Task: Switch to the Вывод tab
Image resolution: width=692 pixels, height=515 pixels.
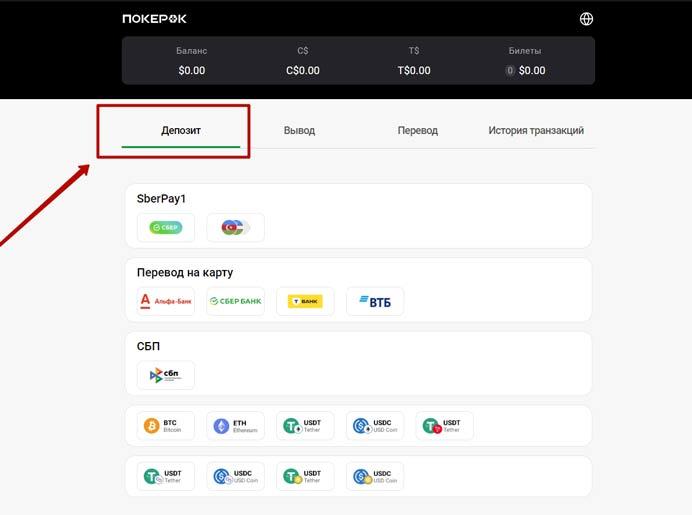Action: tap(299, 131)
